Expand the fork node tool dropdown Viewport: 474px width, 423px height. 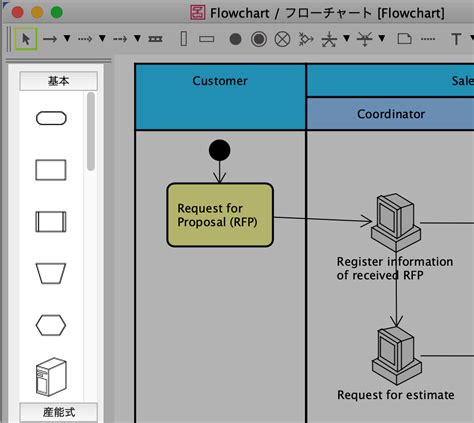(x=346, y=39)
